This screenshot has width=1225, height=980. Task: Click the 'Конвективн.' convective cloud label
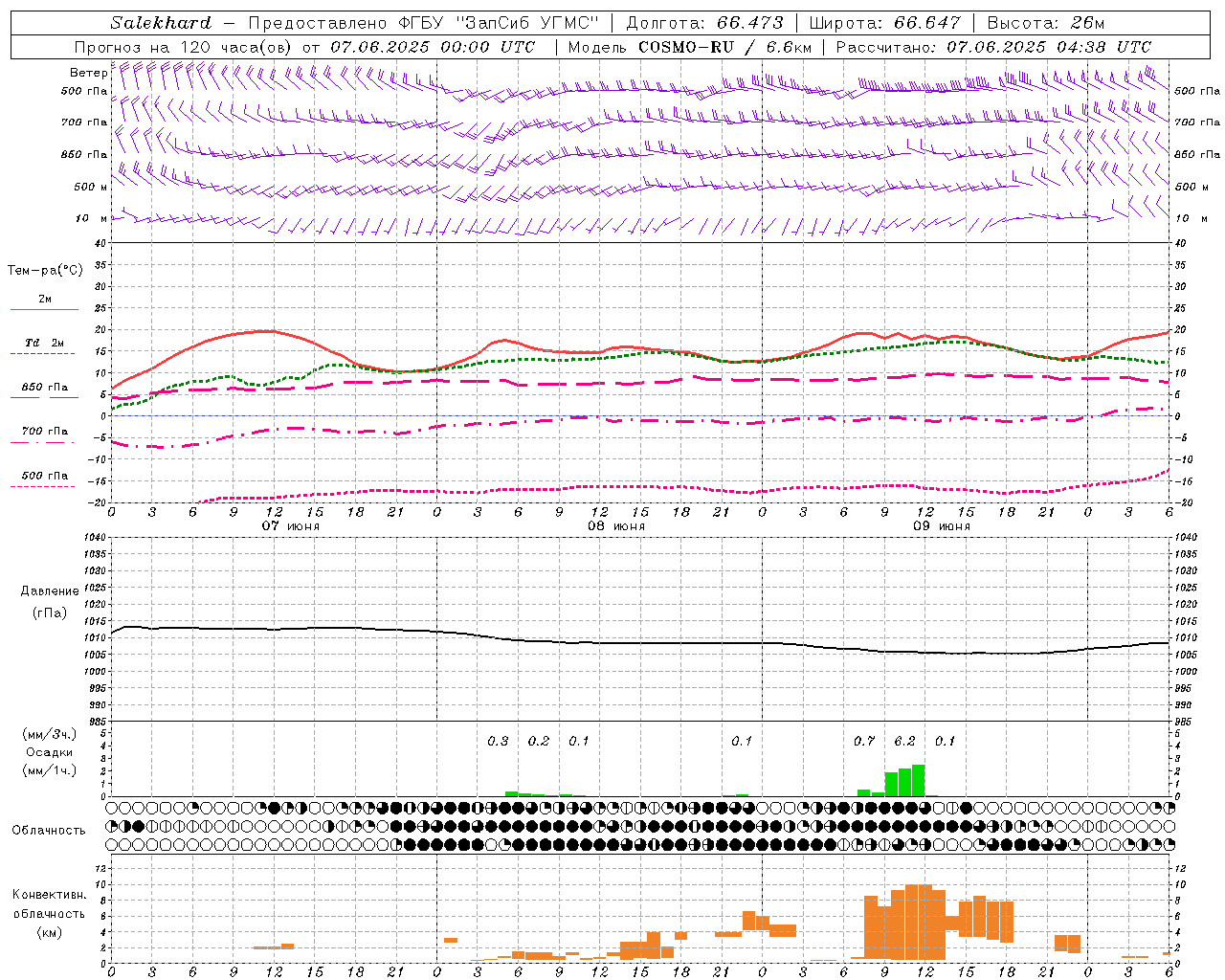[50, 895]
